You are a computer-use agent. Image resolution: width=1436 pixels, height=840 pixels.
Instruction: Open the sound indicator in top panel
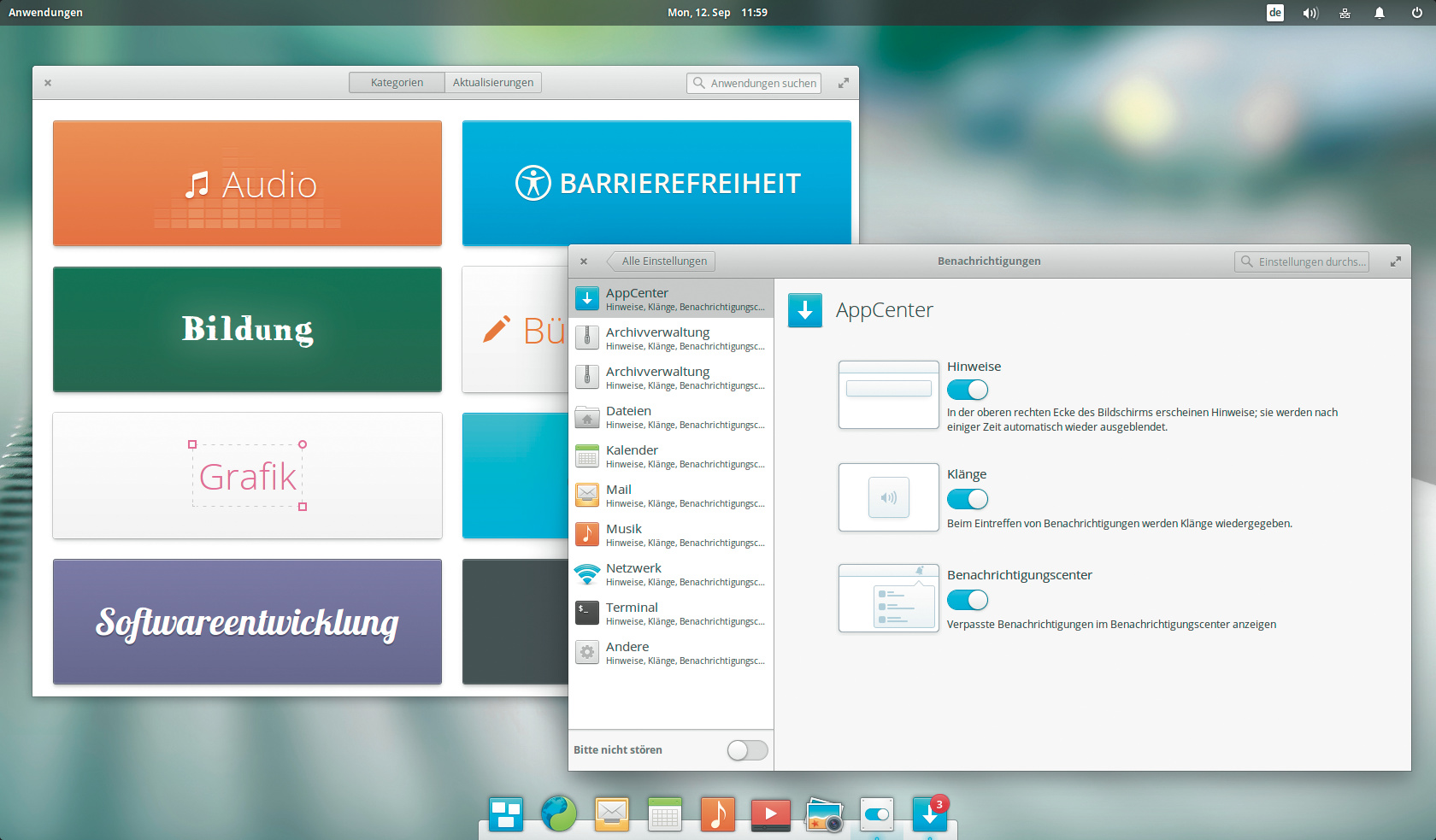[x=1309, y=13]
